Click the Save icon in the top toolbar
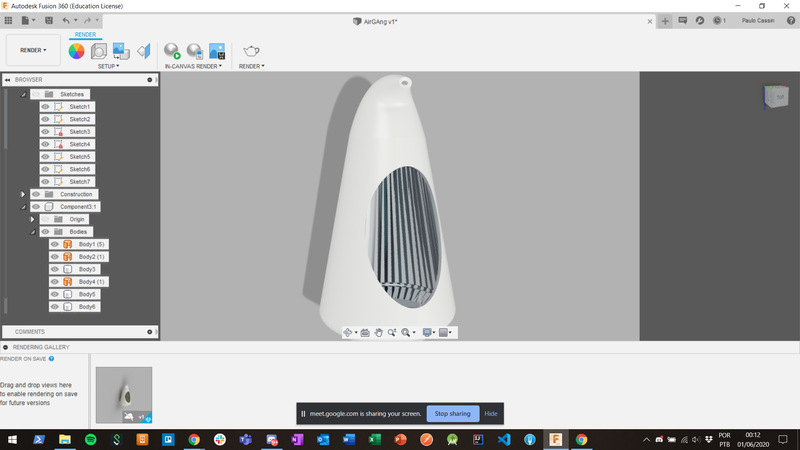Viewport: 800px width, 450px height. click(46, 20)
